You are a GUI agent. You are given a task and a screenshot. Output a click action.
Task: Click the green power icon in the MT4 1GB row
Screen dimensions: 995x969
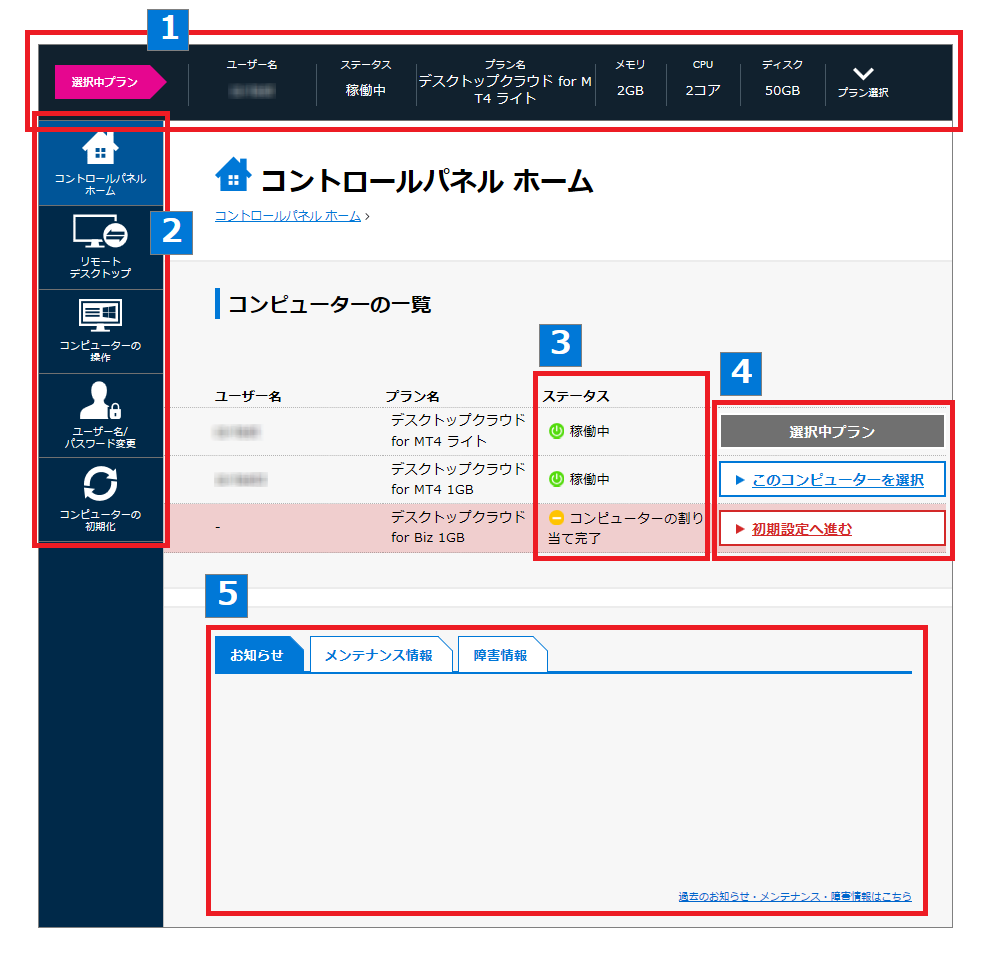point(557,479)
